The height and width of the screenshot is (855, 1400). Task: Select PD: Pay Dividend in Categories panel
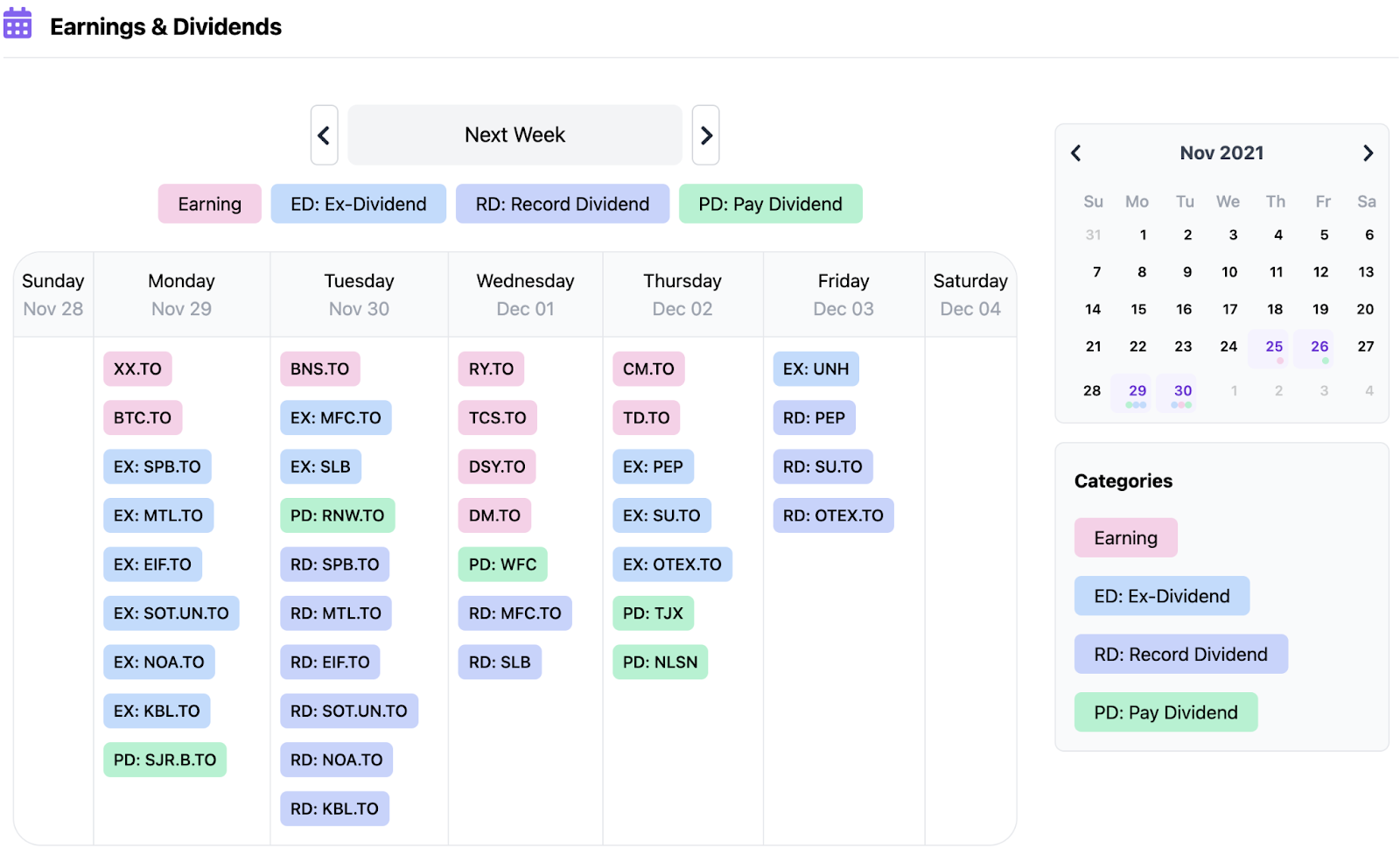(1165, 712)
